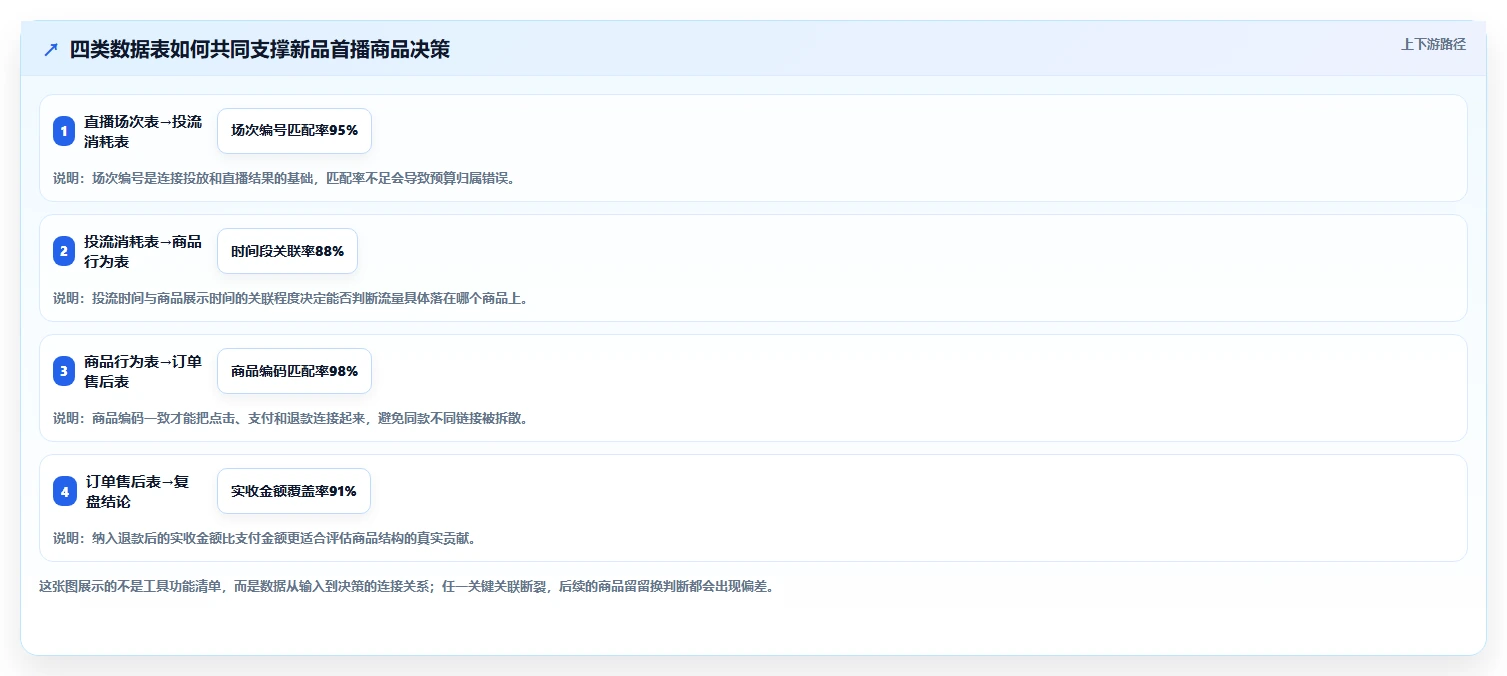The height and width of the screenshot is (676, 1507).
Task: Click step badge number 4
Action: tap(64, 491)
